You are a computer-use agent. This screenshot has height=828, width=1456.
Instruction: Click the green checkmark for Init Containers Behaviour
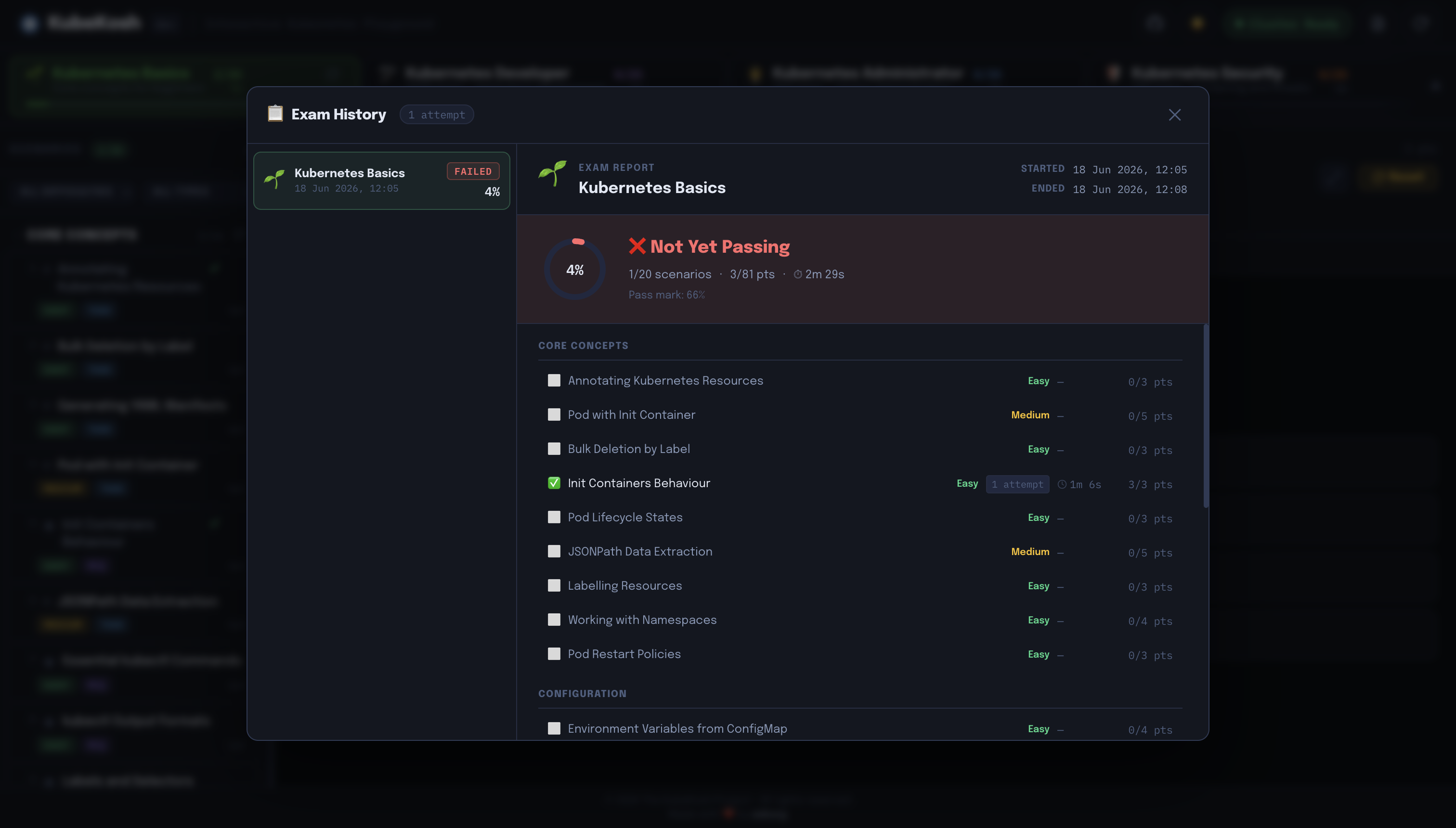(x=553, y=483)
